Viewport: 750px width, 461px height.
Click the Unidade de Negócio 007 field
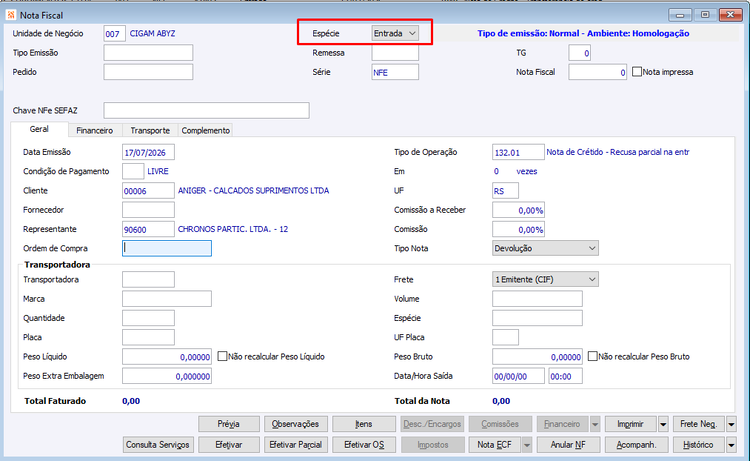point(114,33)
